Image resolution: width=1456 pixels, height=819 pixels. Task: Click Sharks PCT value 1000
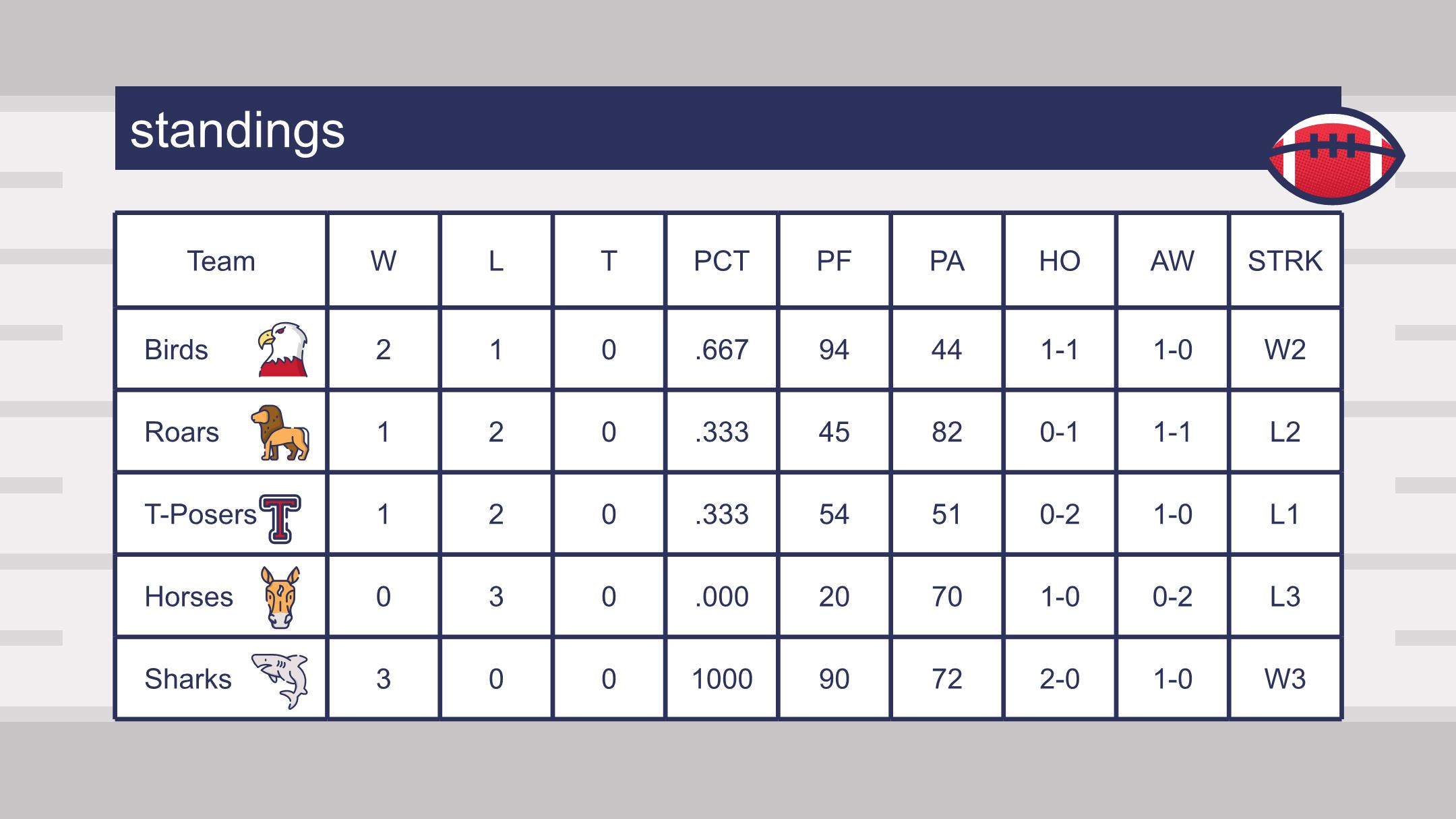coord(721,679)
